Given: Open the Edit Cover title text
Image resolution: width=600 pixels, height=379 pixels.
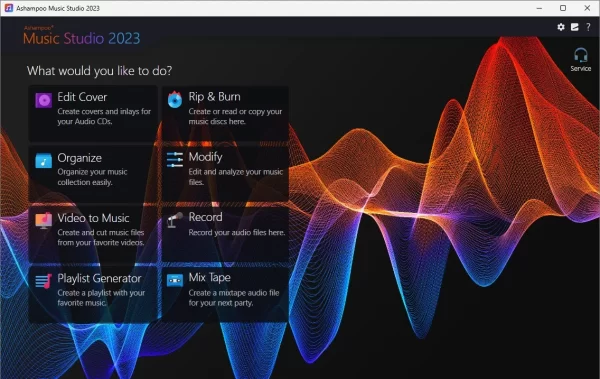Looking at the screenshot, I should [x=82, y=97].
